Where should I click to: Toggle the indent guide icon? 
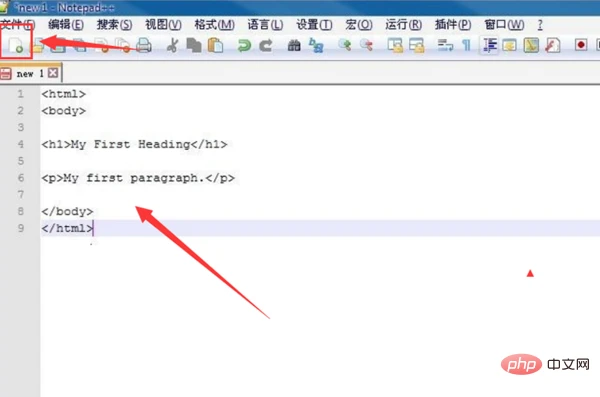489,46
